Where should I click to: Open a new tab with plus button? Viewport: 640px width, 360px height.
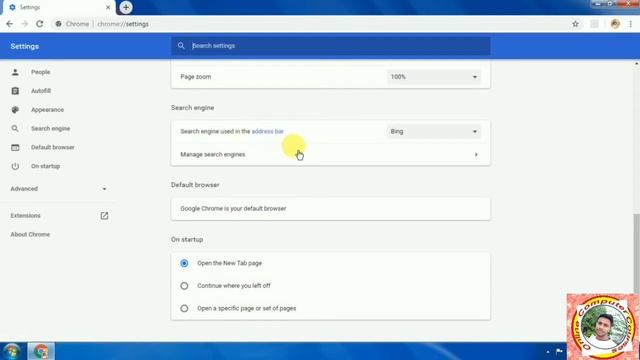[126, 7]
